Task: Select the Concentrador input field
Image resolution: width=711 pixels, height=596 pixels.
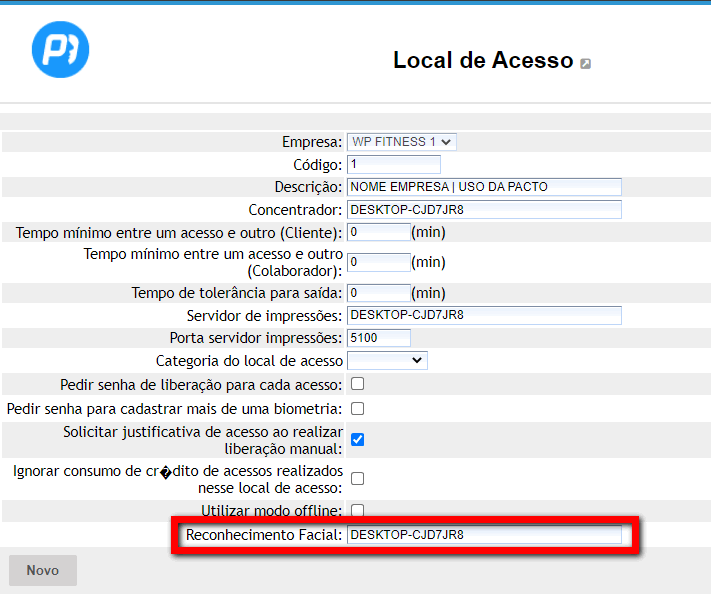Action: pyautogui.click(x=484, y=210)
